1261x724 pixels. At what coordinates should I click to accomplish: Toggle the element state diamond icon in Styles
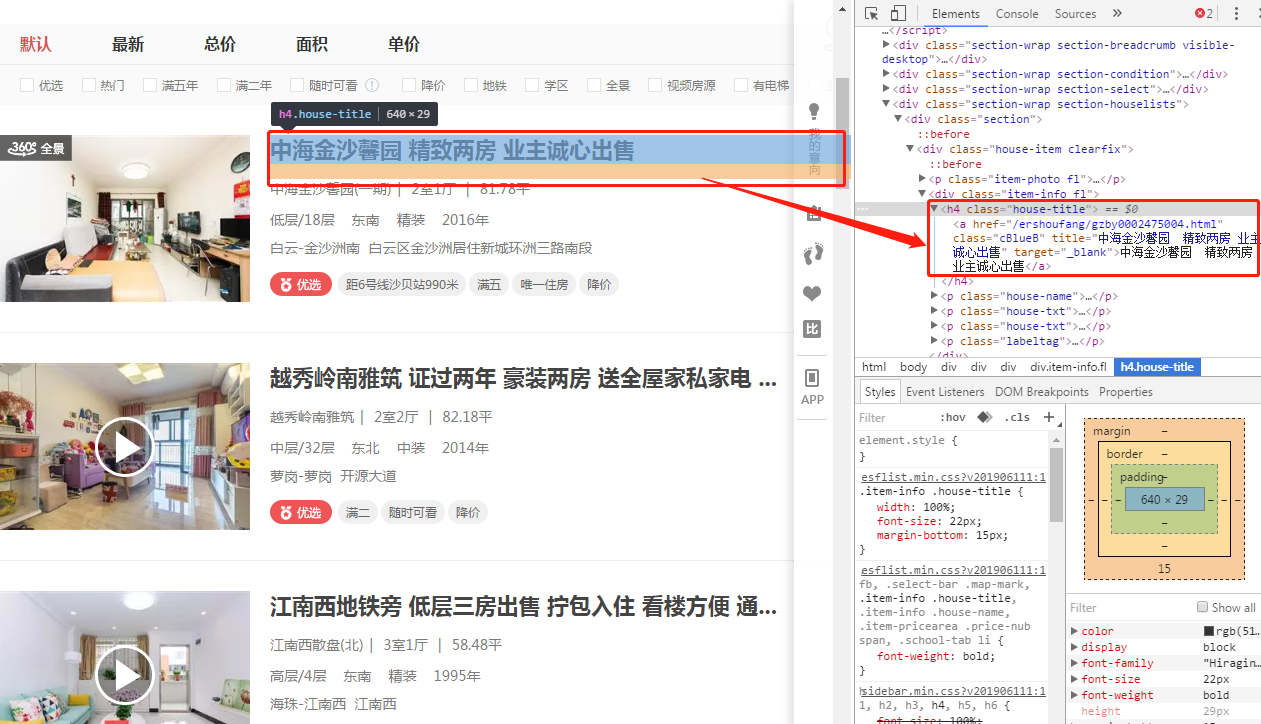click(x=984, y=417)
